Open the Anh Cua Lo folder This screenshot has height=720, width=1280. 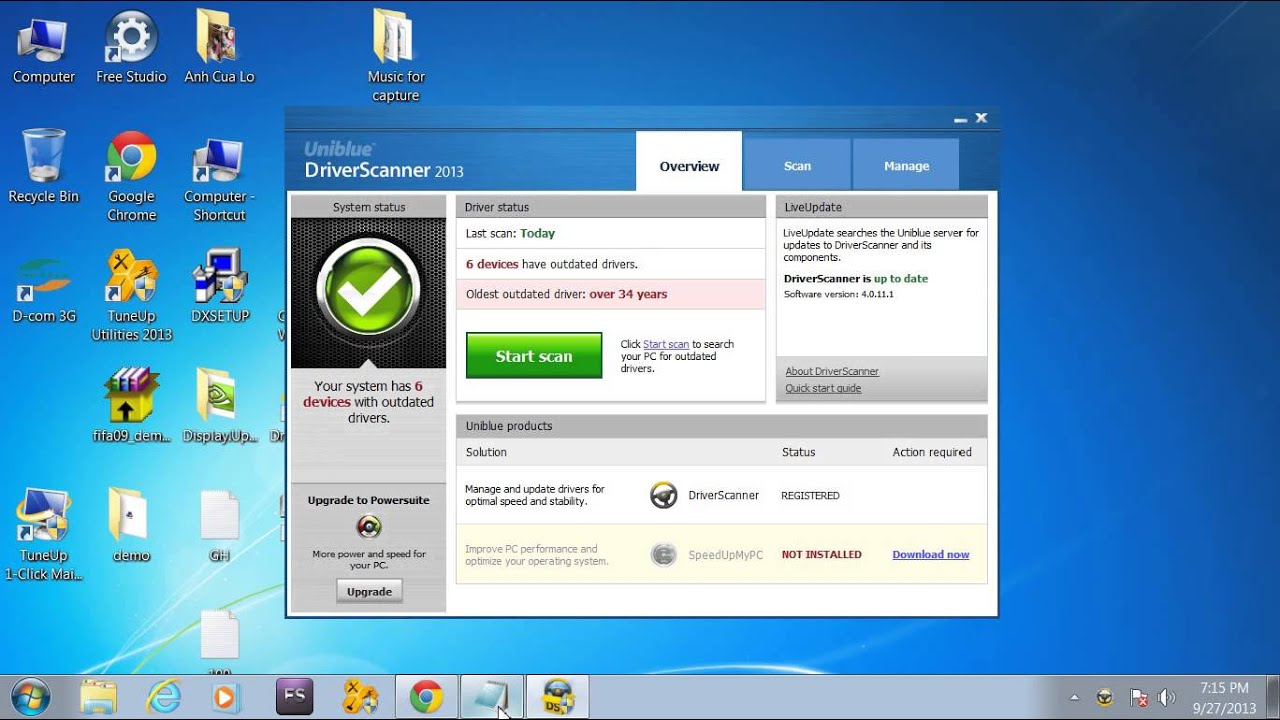(219, 48)
